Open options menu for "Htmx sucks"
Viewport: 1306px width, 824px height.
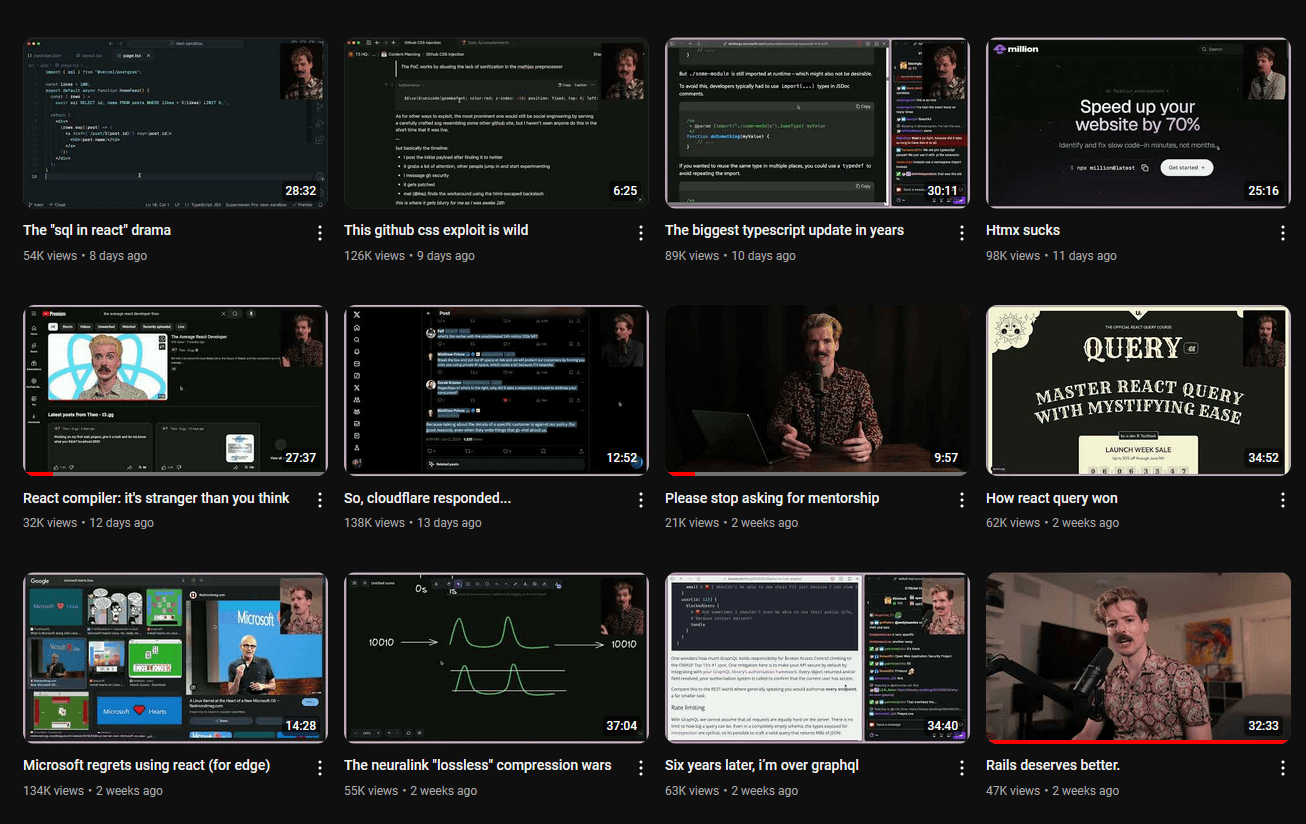(x=1283, y=232)
